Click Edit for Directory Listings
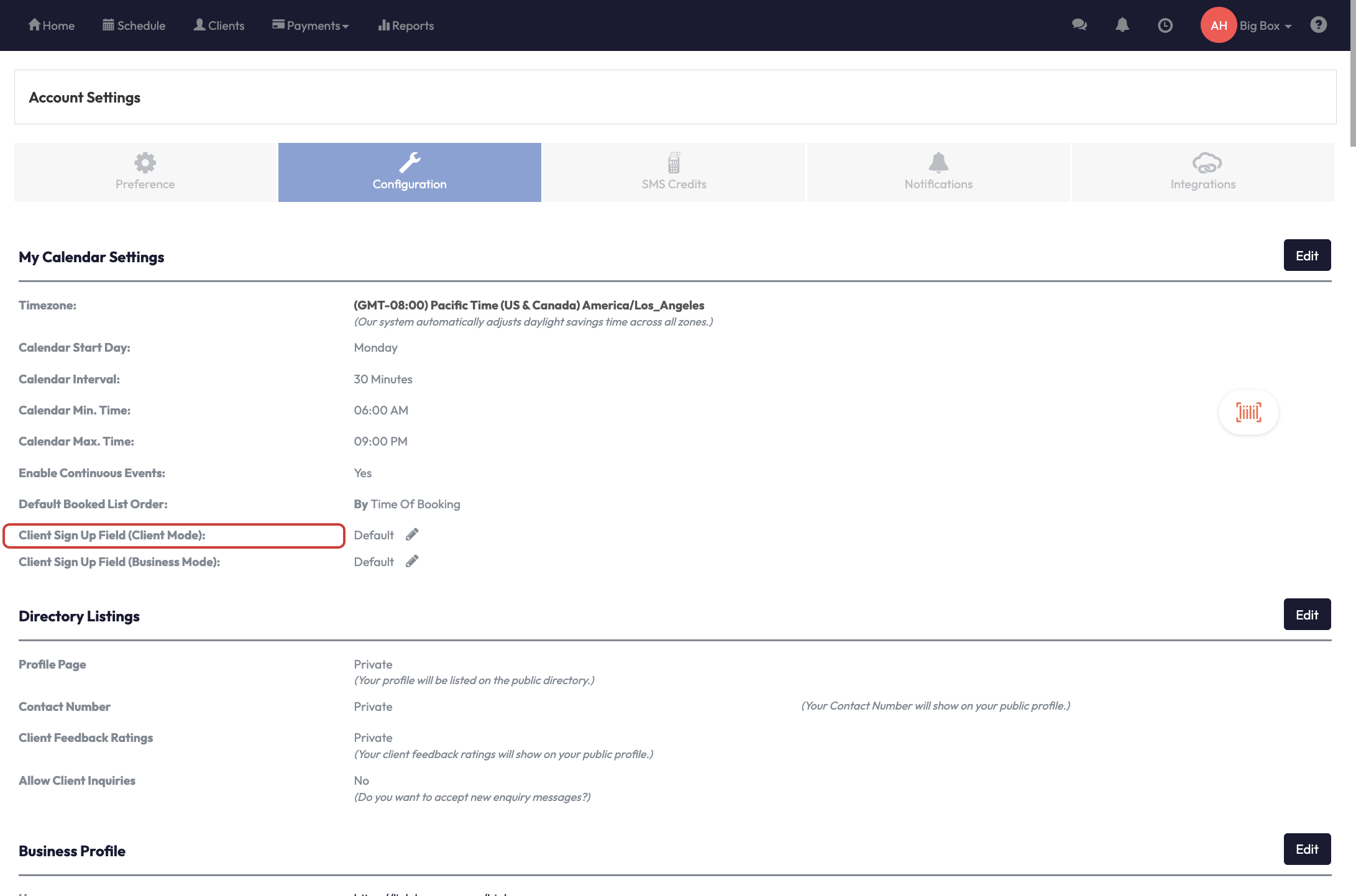The height and width of the screenshot is (896, 1356). pyautogui.click(x=1307, y=615)
